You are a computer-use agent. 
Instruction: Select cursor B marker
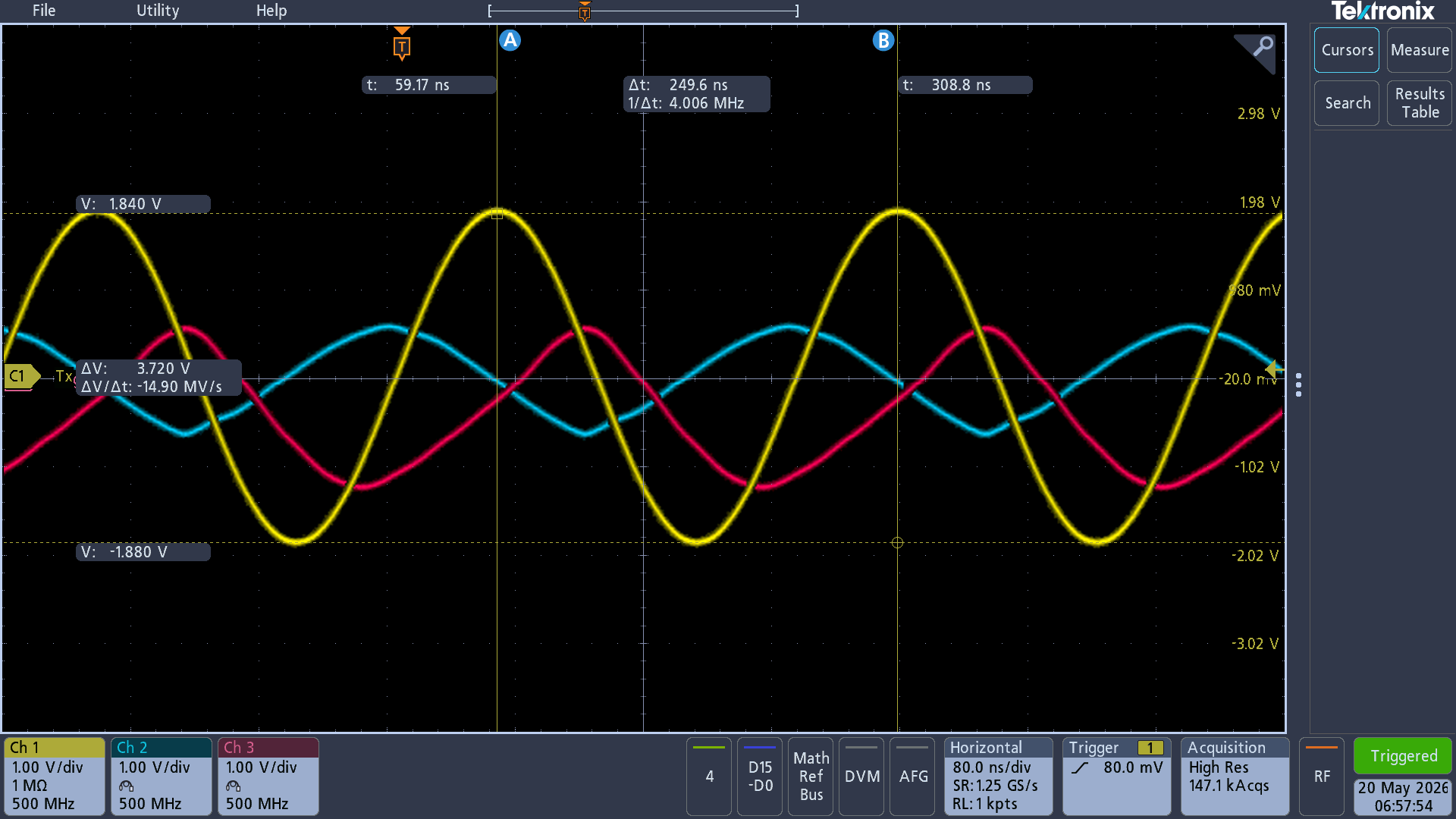[x=883, y=40]
